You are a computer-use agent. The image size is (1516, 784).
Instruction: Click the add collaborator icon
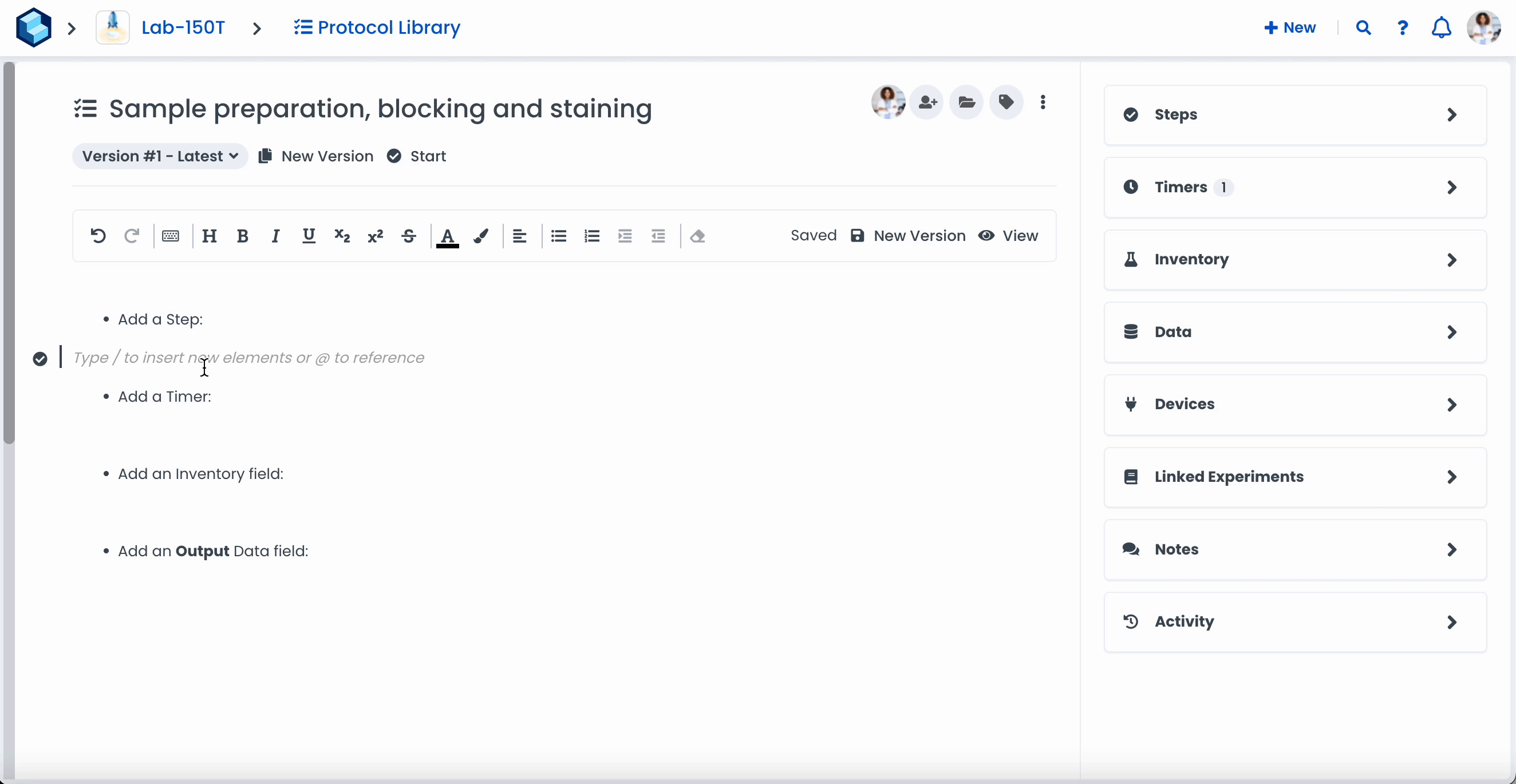[x=927, y=102]
